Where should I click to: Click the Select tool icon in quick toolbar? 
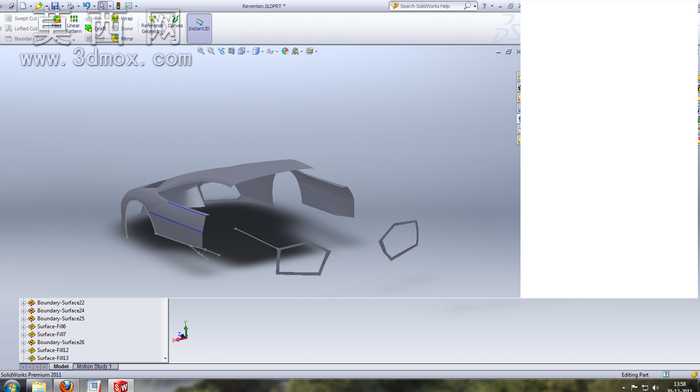pos(103,6)
